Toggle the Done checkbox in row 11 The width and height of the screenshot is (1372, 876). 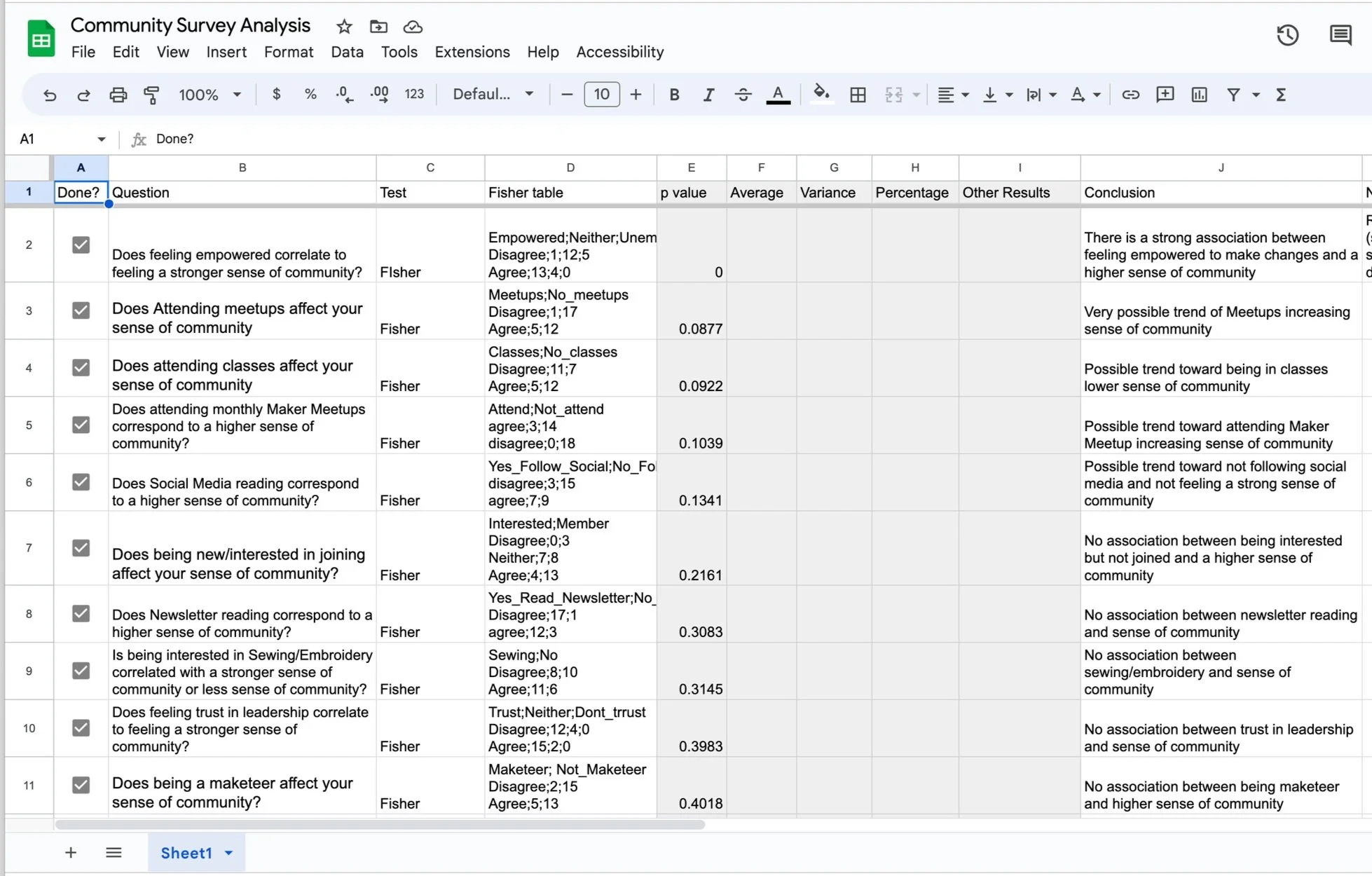pos(81,784)
